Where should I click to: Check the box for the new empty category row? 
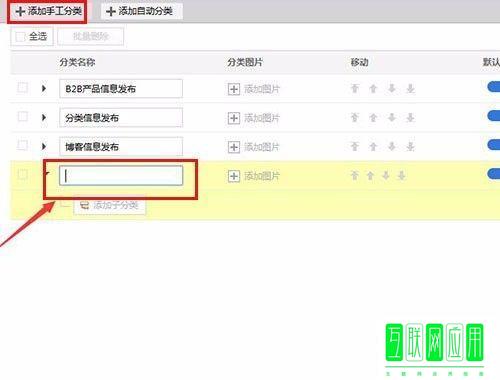pyautogui.click(x=22, y=174)
